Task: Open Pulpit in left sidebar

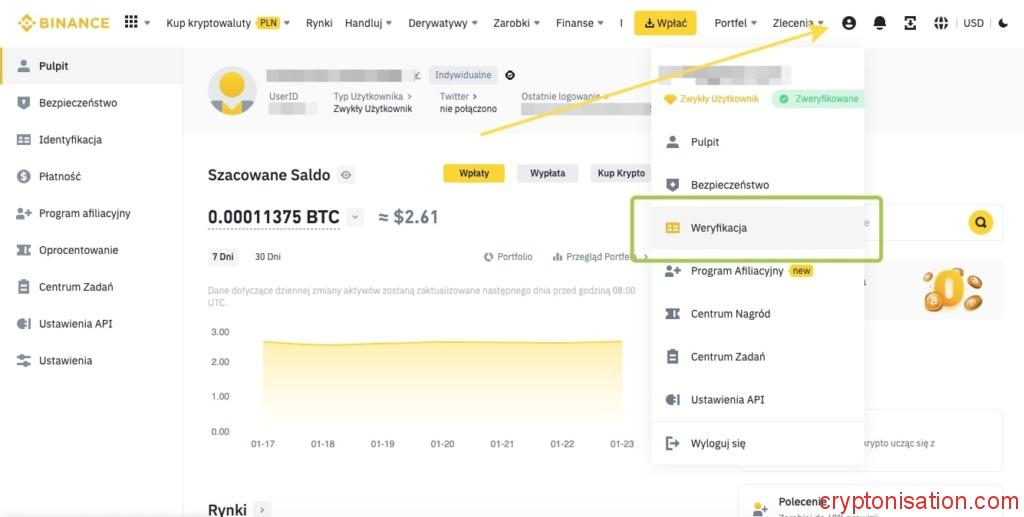Action: pos(91,66)
